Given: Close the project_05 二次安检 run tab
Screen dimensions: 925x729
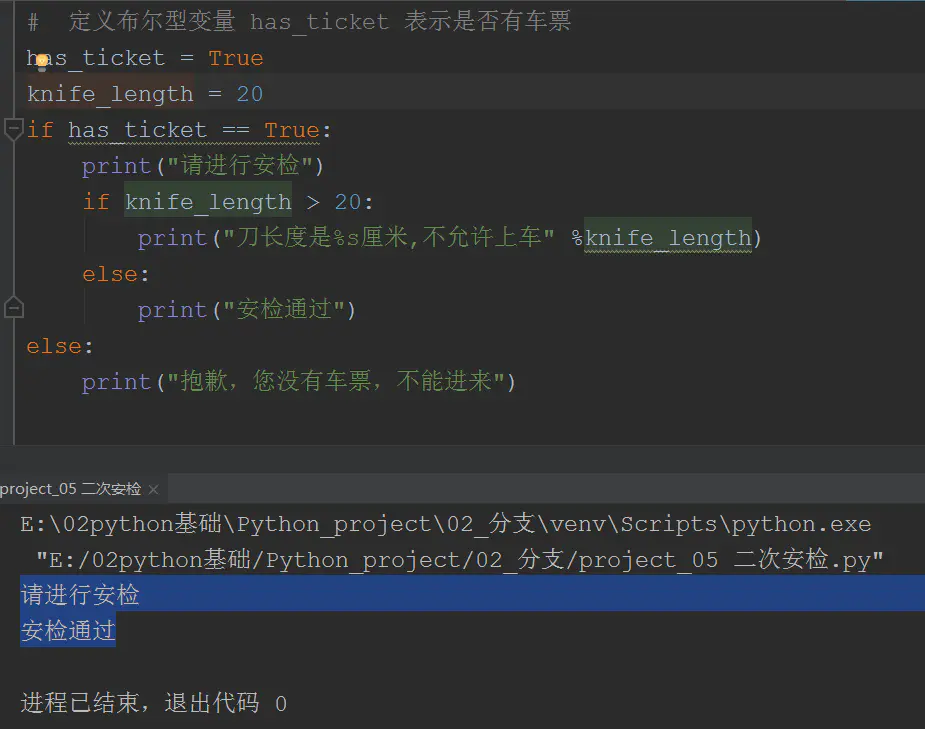Looking at the screenshot, I should click(153, 490).
